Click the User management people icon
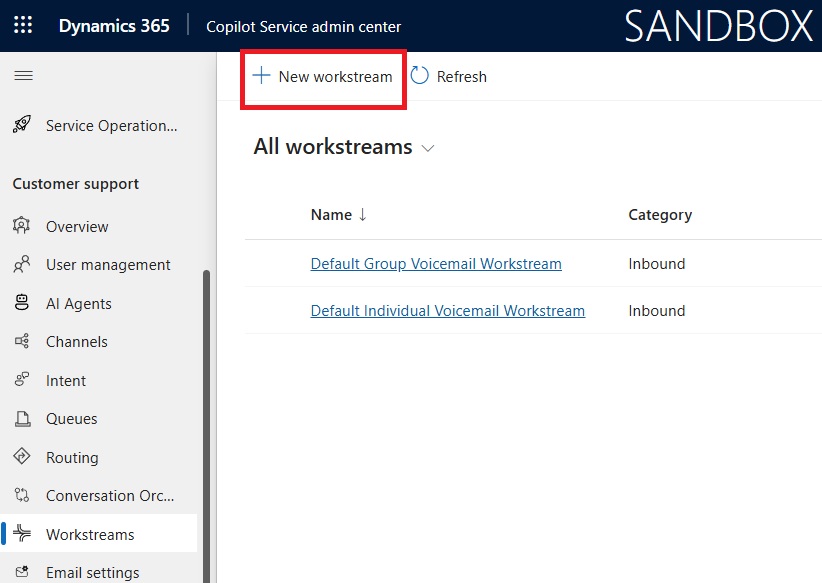The width and height of the screenshot is (822, 583). (x=21, y=264)
